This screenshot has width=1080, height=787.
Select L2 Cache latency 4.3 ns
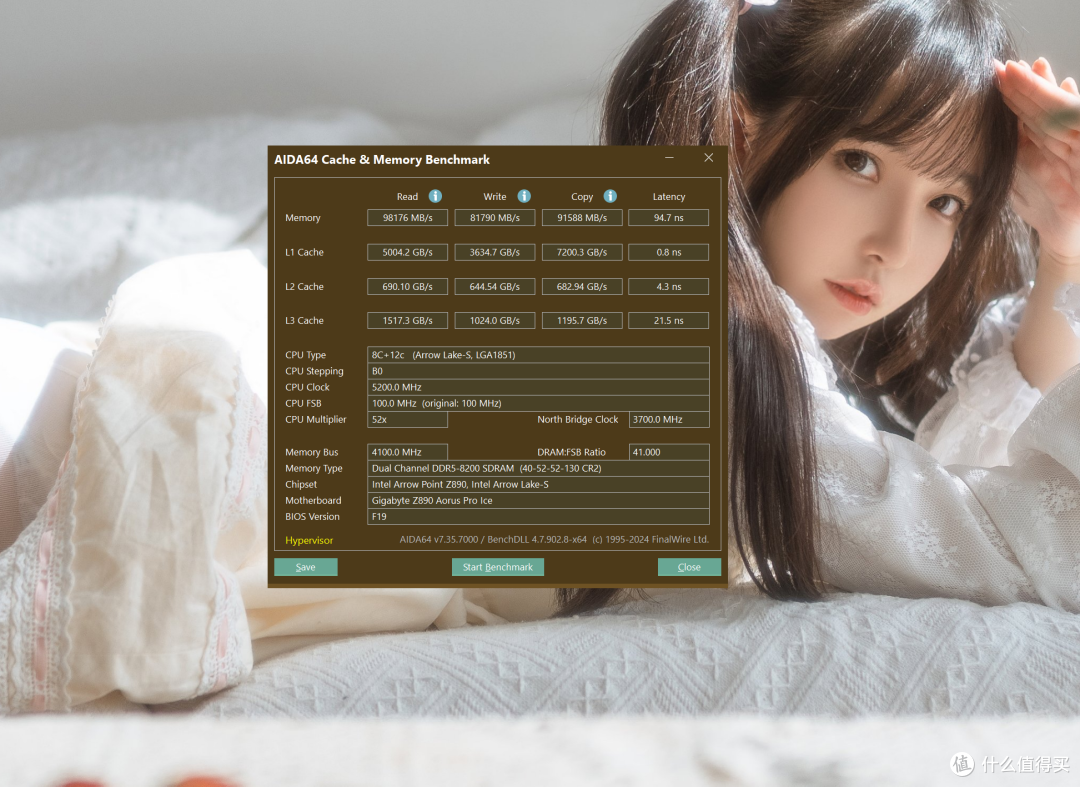669,286
